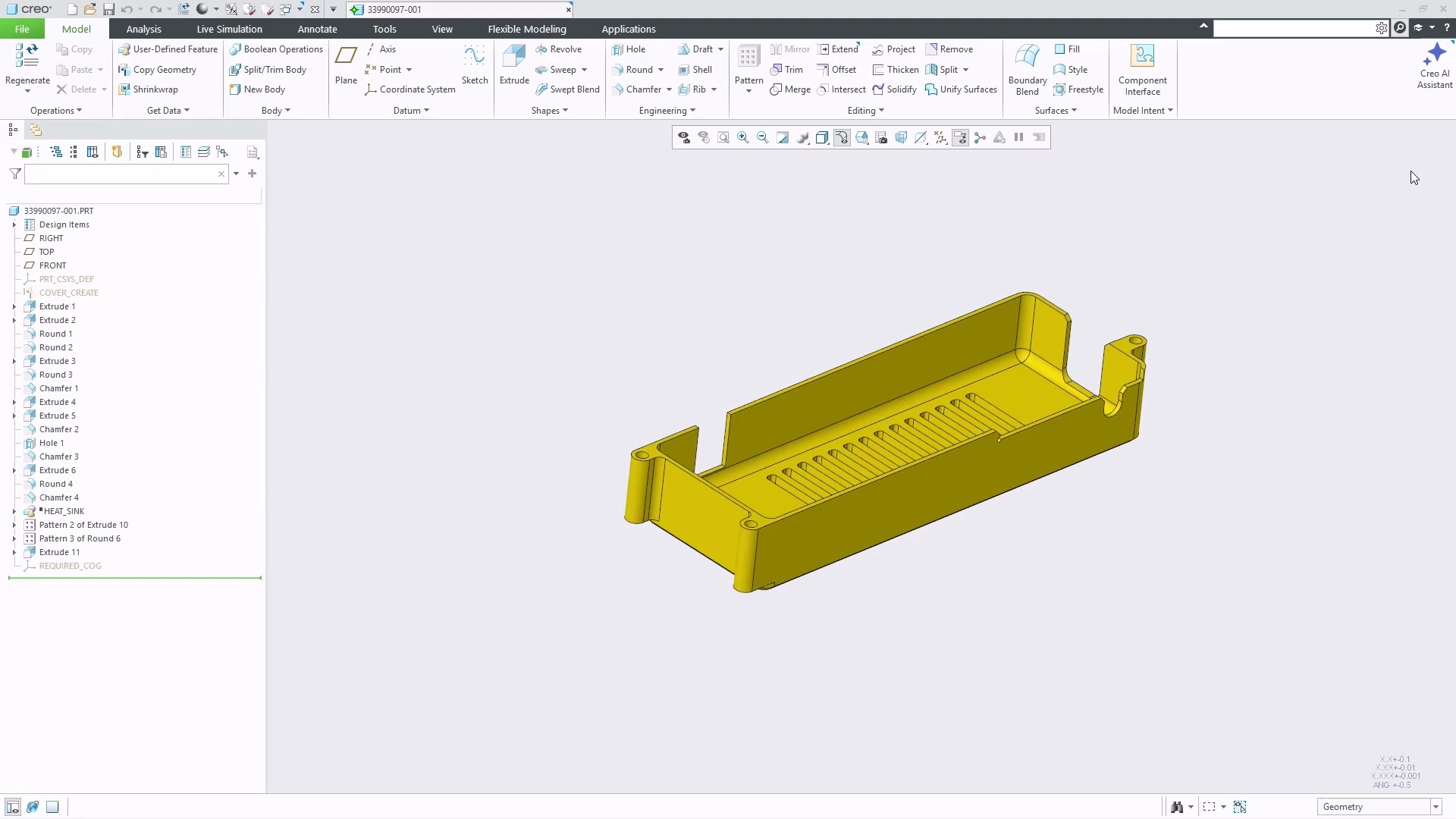Screen dimensions: 1456x819
Task: Select the Shell tool
Action: (x=695, y=70)
